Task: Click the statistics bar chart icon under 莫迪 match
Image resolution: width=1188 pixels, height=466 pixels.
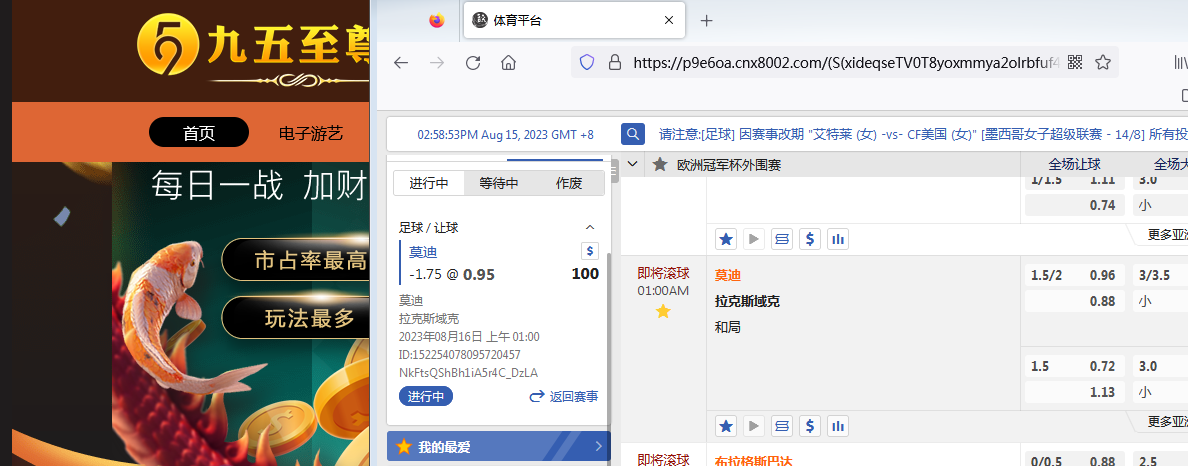Action: point(838,424)
